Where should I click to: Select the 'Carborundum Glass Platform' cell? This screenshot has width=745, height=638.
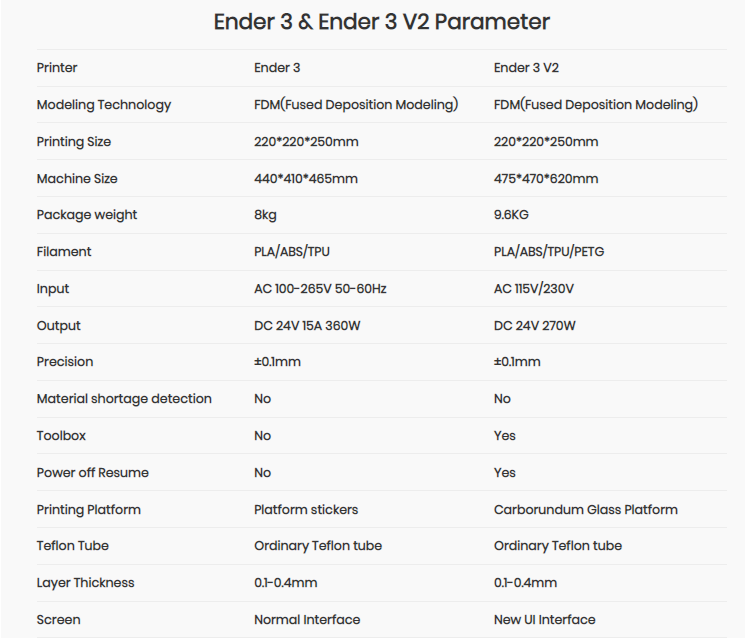[x=586, y=510]
